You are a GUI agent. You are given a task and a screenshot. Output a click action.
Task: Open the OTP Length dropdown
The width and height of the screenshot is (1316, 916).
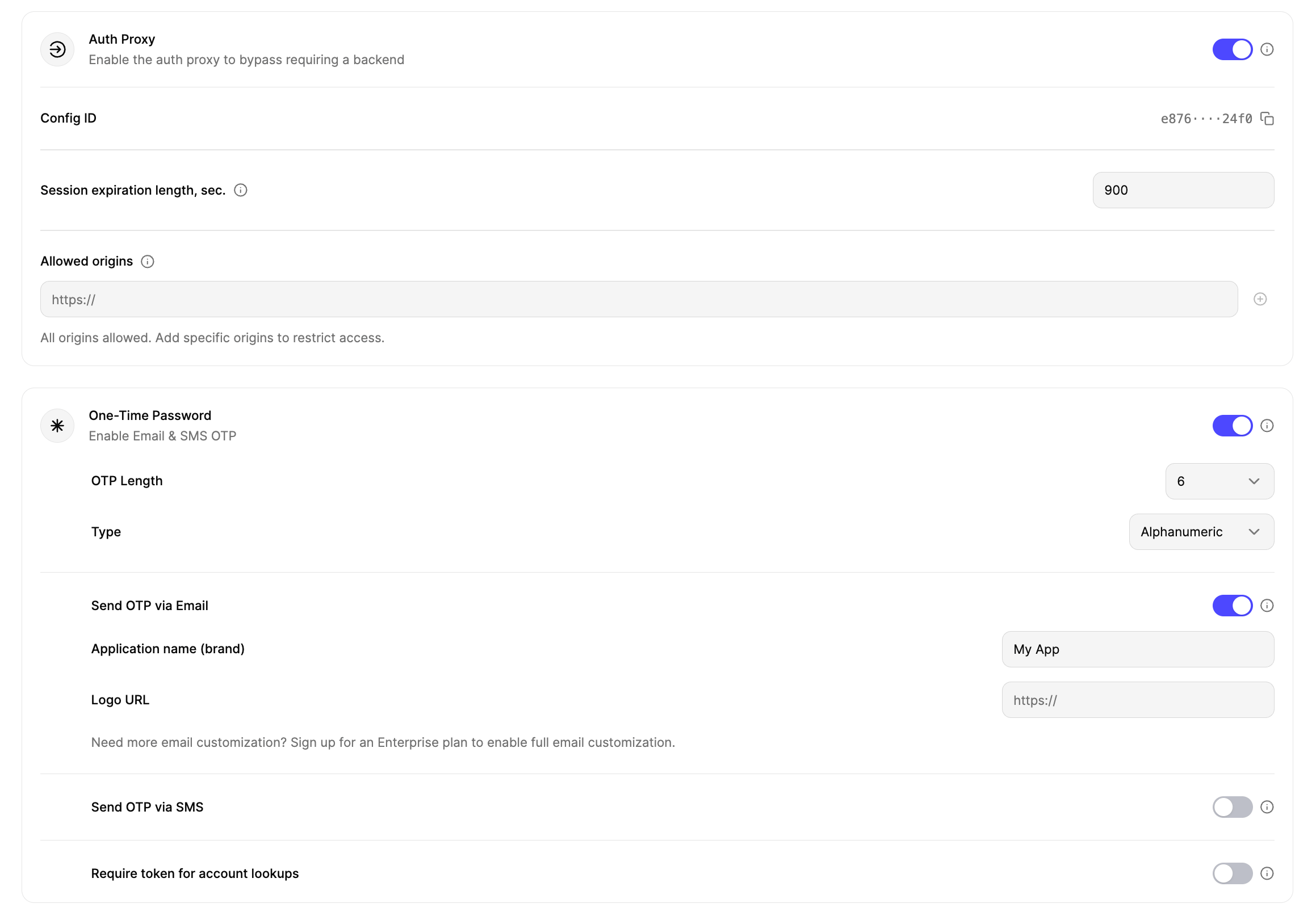point(1219,481)
